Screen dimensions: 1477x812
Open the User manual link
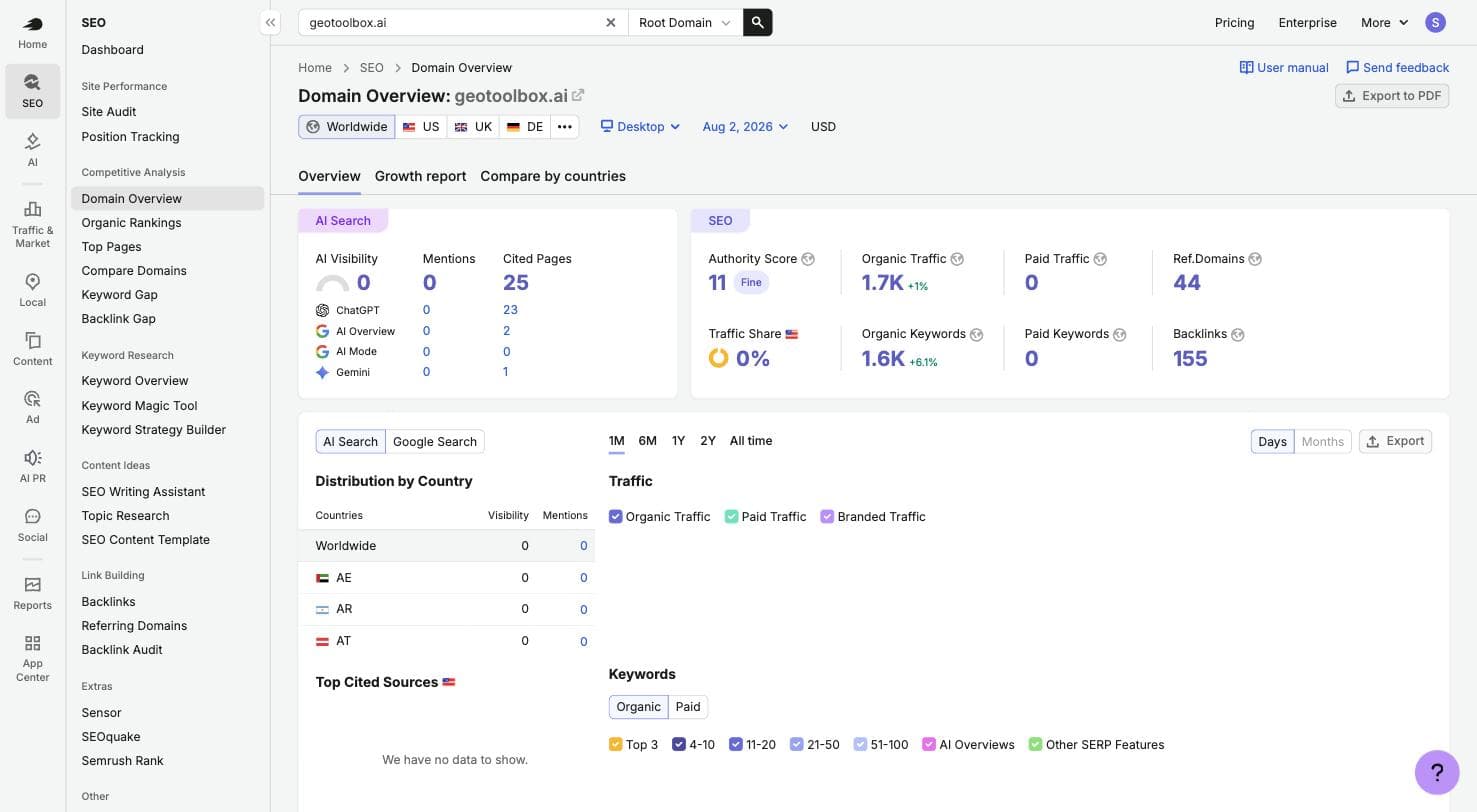click(x=1284, y=68)
